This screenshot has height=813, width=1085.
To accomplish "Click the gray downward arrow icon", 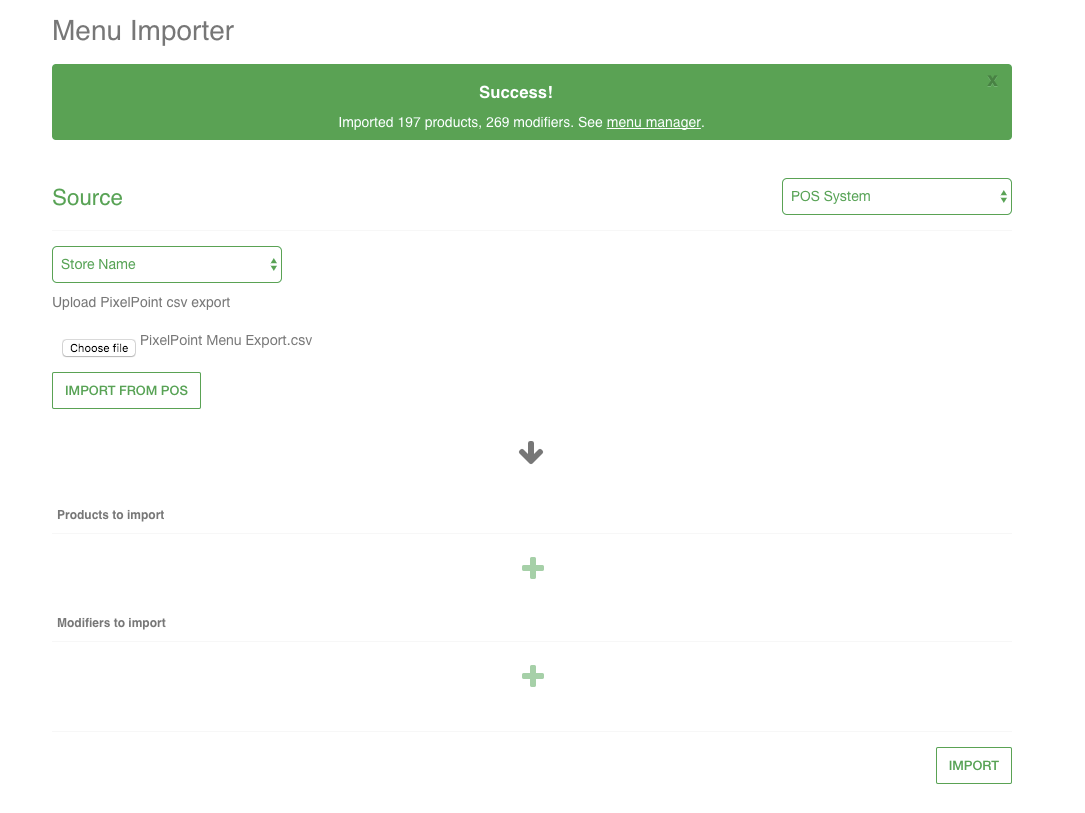I will click(x=531, y=453).
